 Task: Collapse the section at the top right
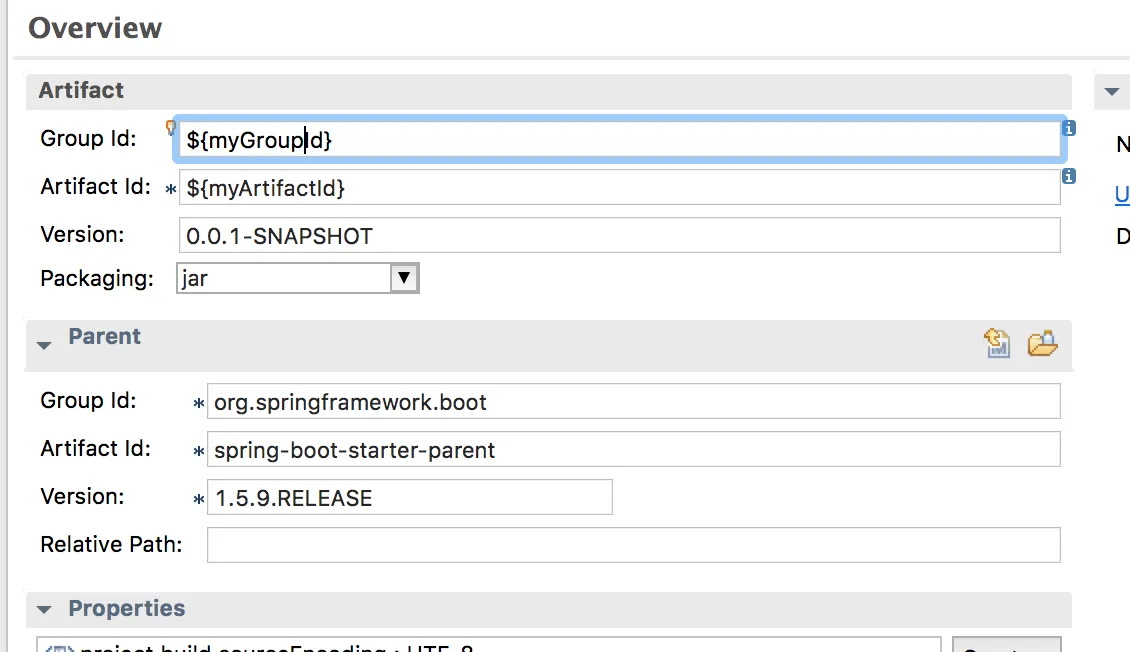[1111, 92]
